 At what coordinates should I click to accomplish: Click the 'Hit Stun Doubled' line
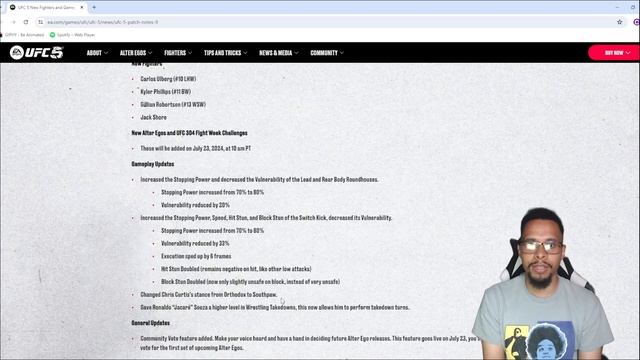(236, 269)
